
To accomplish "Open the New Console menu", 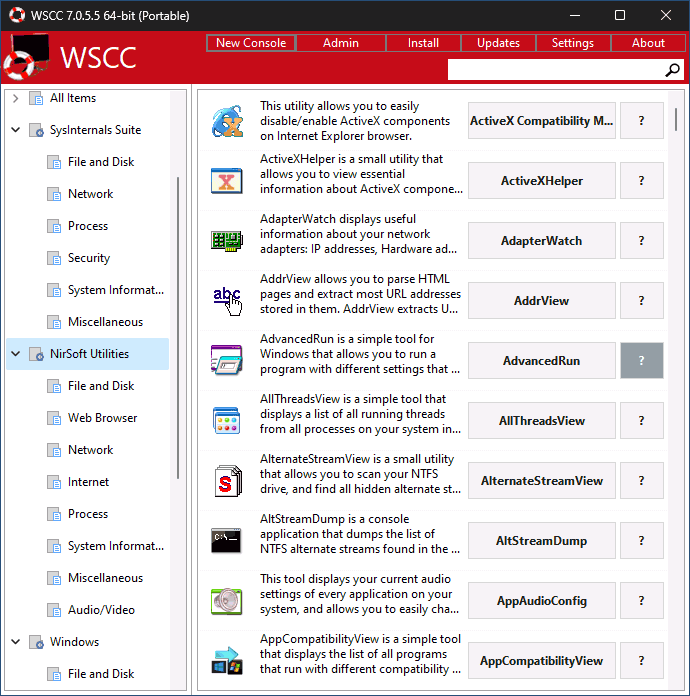I will coord(251,43).
